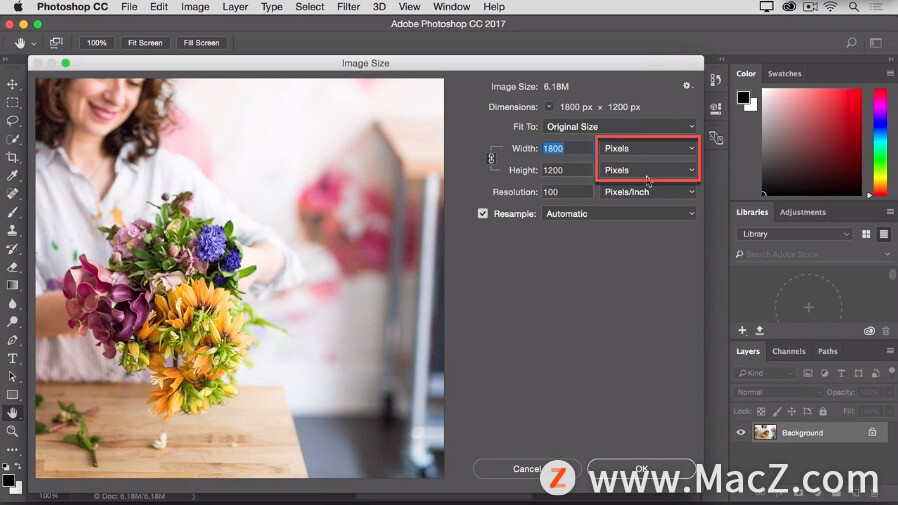Open the layer Kind filter dropdown

click(x=765, y=373)
